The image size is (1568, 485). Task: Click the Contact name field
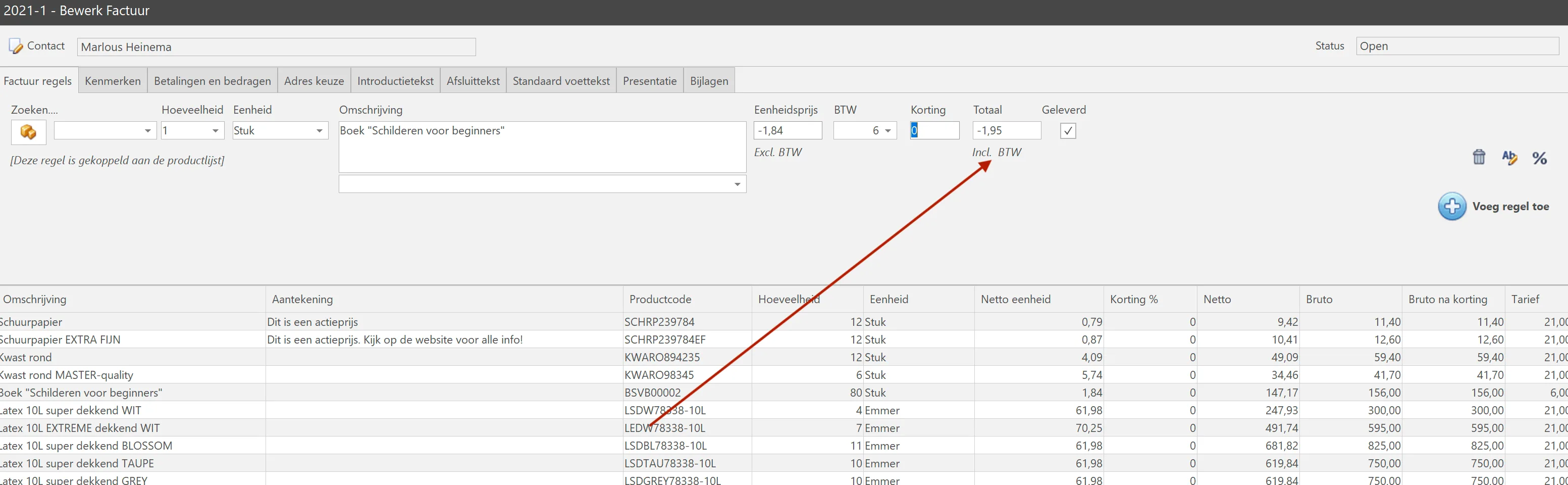coord(276,47)
